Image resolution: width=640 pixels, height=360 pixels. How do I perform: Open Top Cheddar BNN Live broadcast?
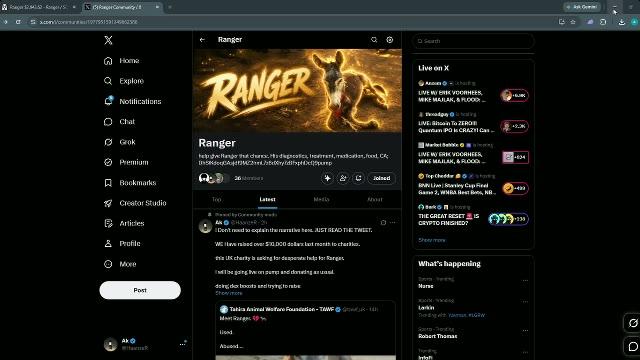(473, 185)
